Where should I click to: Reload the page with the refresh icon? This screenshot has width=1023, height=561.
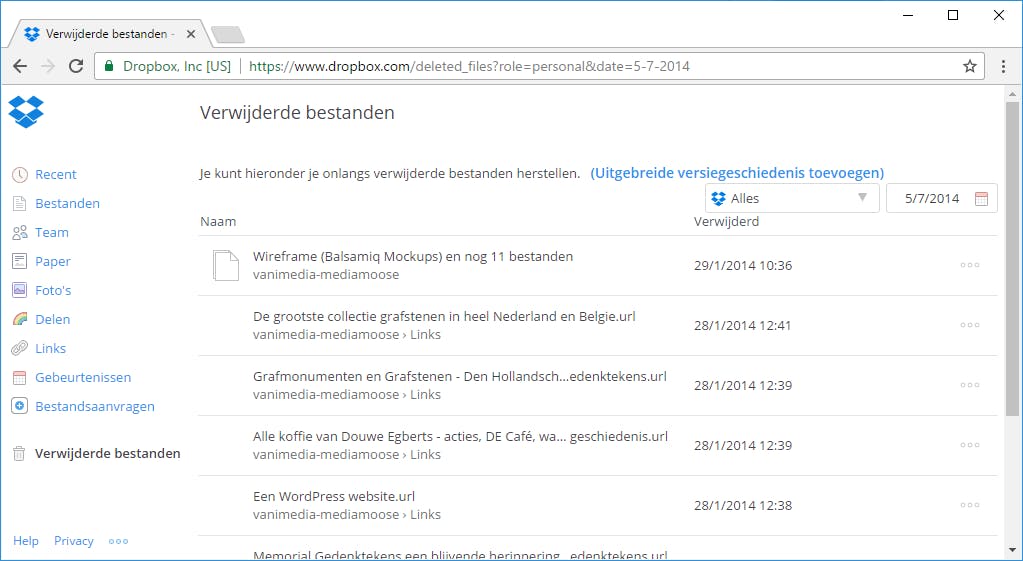tap(76, 66)
